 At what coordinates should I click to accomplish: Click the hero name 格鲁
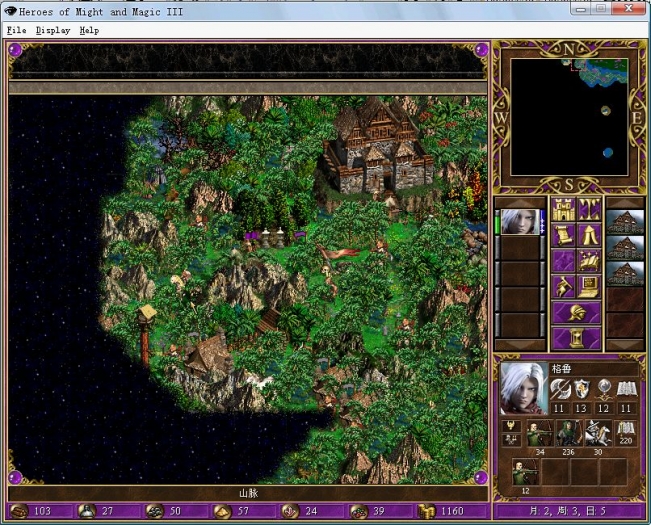[x=561, y=369]
